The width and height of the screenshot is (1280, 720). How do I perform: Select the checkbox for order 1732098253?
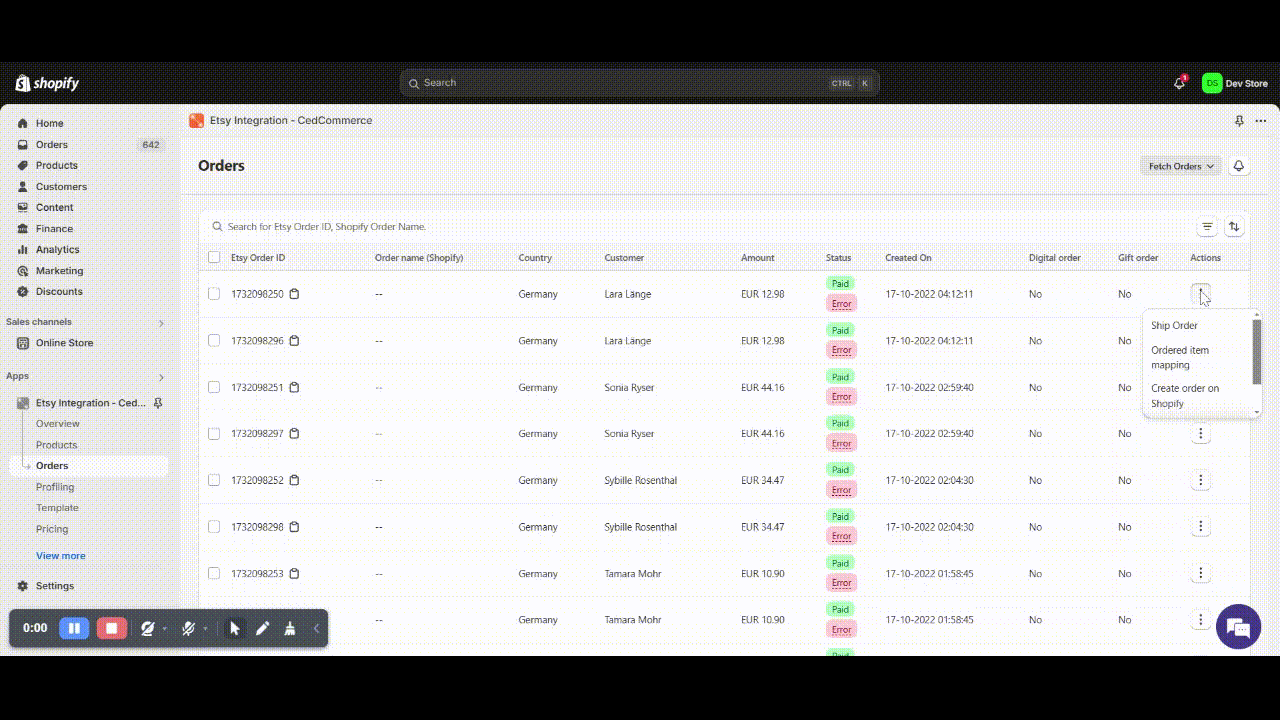[214, 573]
